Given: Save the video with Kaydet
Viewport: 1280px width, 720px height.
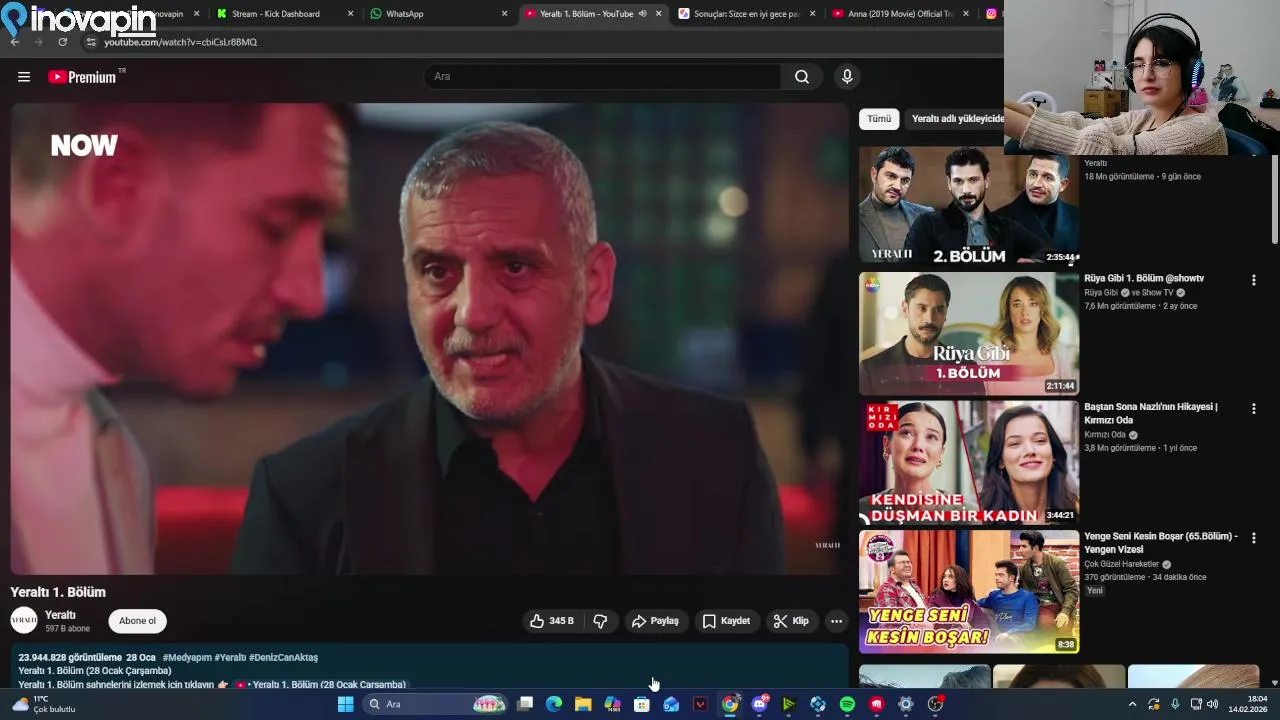Looking at the screenshot, I should (x=726, y=621).
